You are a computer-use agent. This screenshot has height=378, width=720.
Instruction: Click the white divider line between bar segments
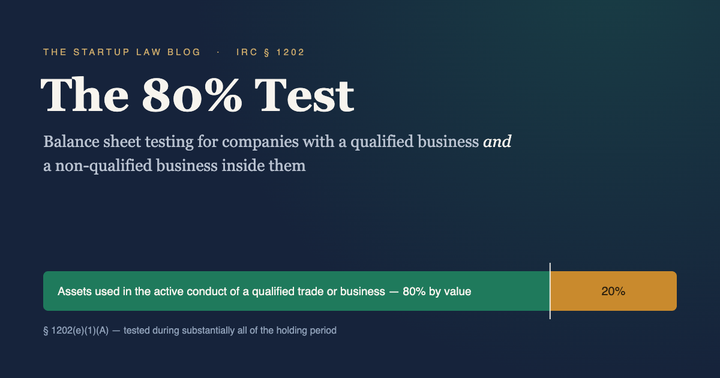pyautogui.click(x=550, y=291)
